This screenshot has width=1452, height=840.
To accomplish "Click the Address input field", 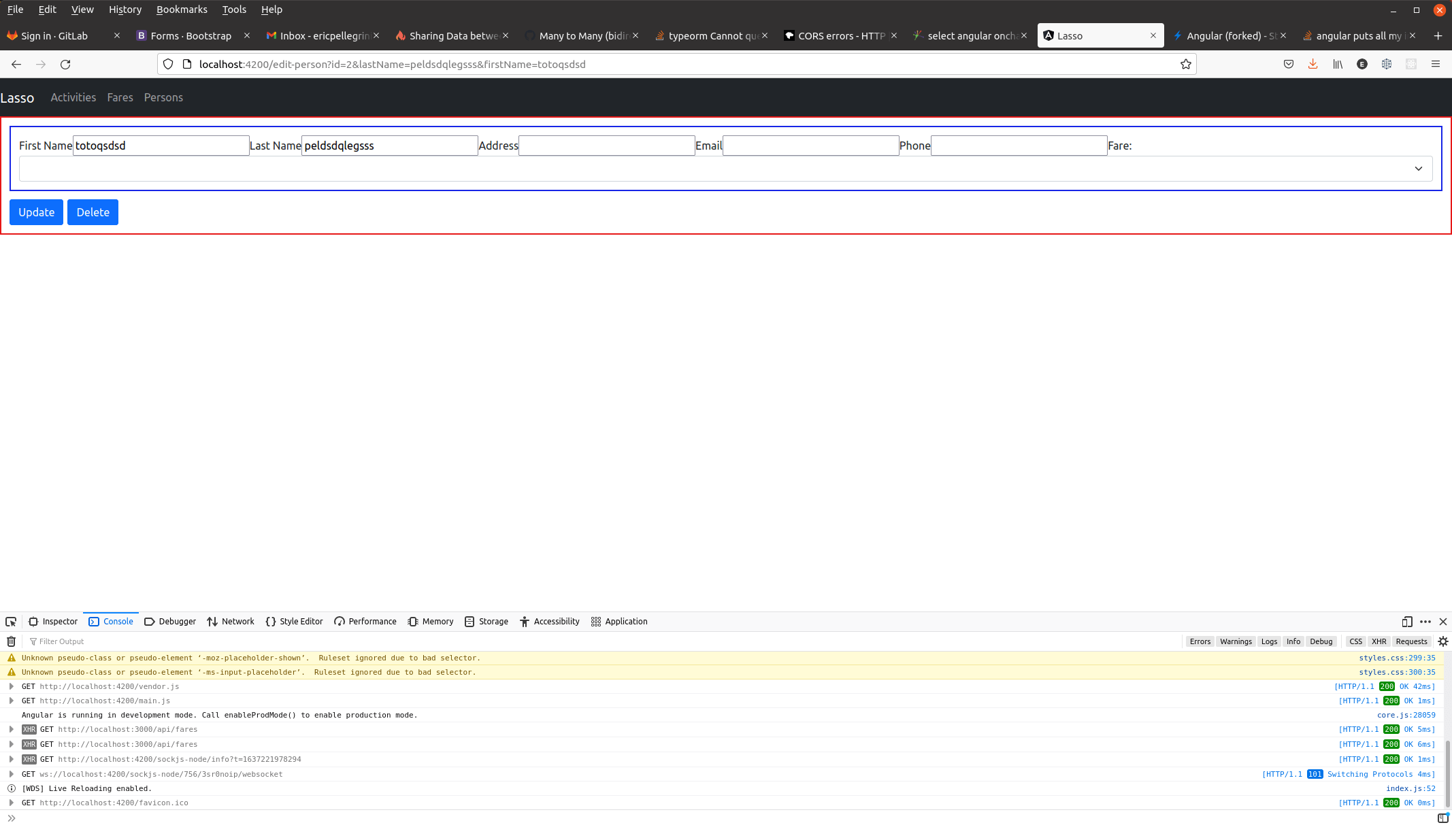I will click(x=606, y=146).
